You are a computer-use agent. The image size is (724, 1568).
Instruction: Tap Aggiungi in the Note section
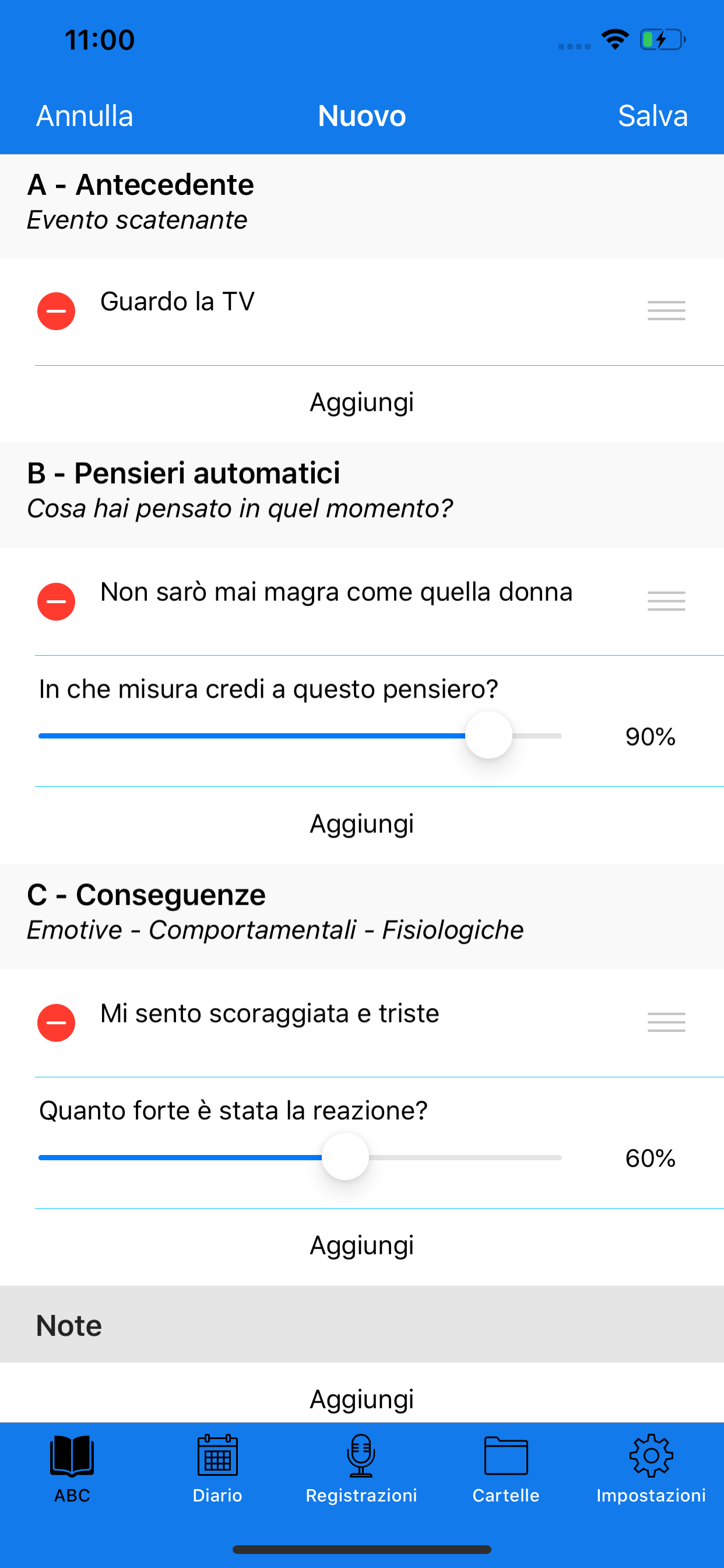(x=361, y=1398)
